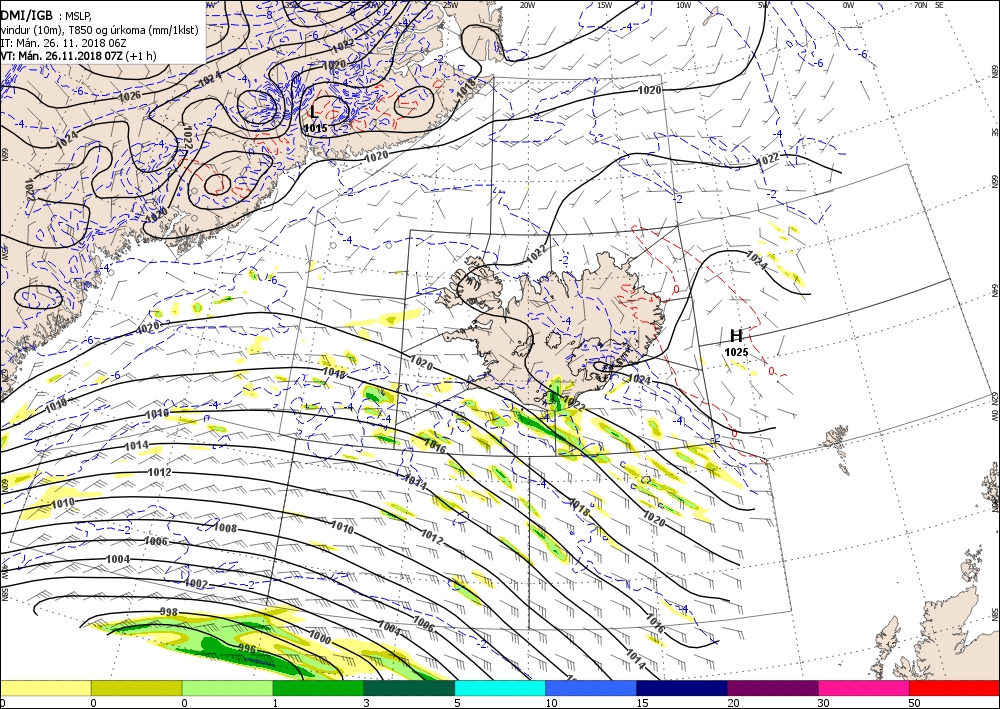
Task: Click the 'DMI/IGB : MSLP,' title text
Action: pyautogui.click(x=46, y=16)
